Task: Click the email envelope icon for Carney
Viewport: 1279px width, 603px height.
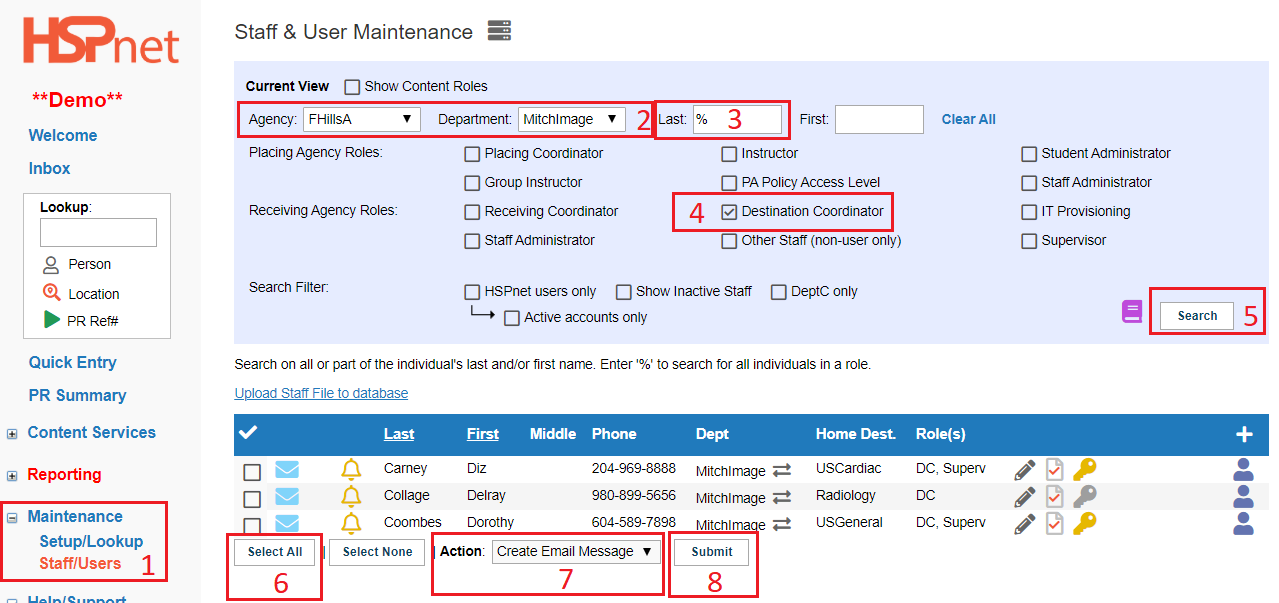Action: point(287,470)
